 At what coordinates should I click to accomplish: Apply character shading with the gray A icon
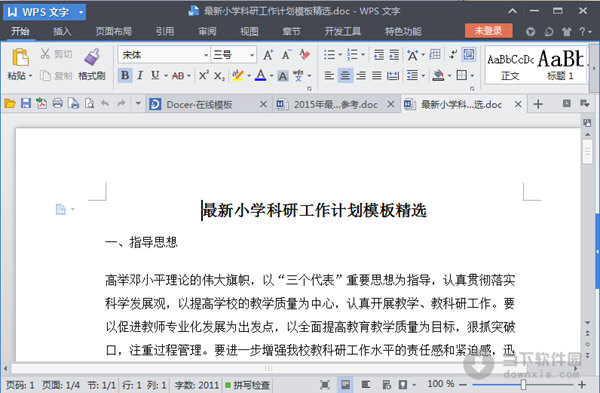click(282, 76)
